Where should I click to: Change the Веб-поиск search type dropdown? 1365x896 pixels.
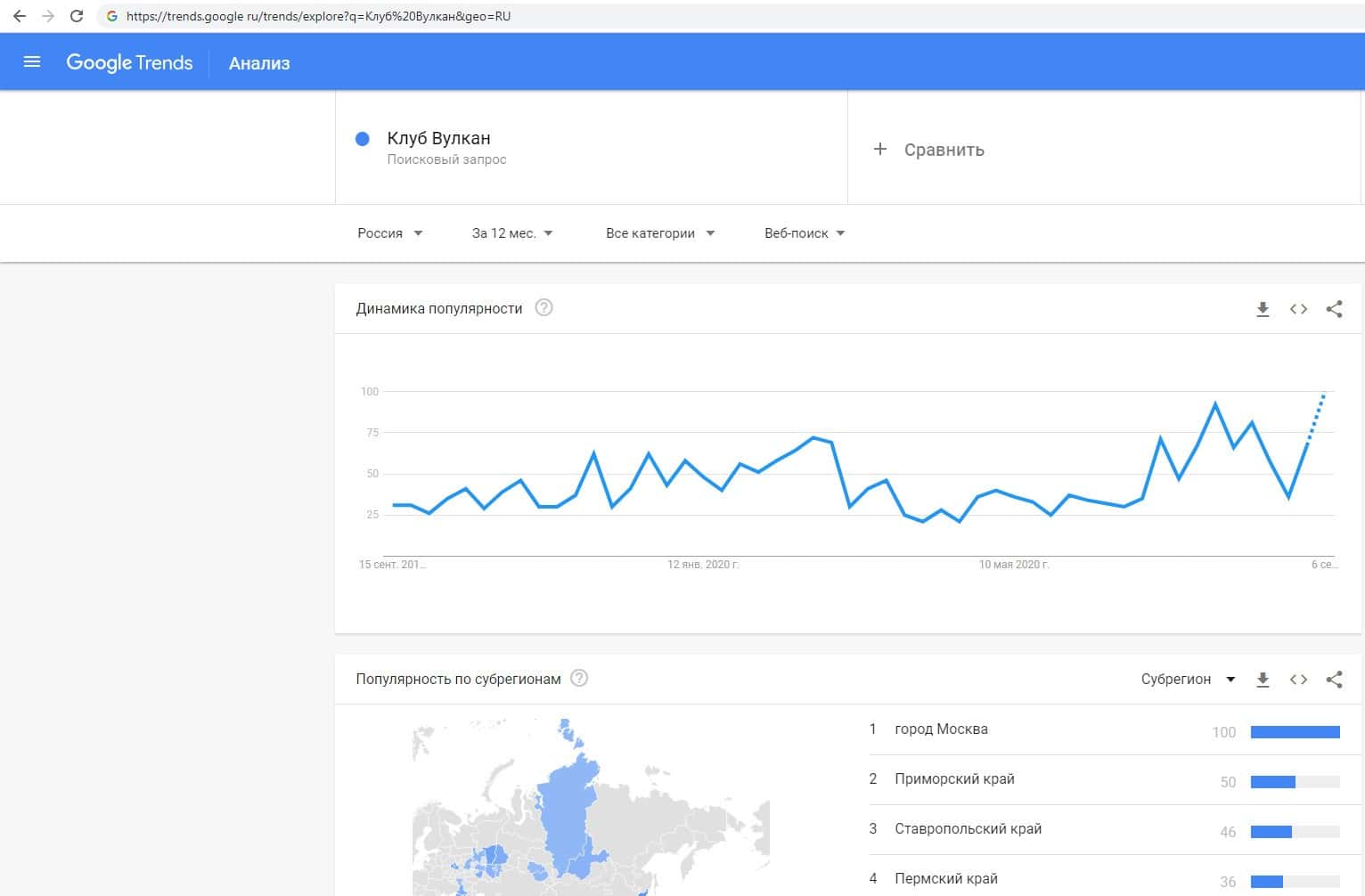(x=805, y=233)
